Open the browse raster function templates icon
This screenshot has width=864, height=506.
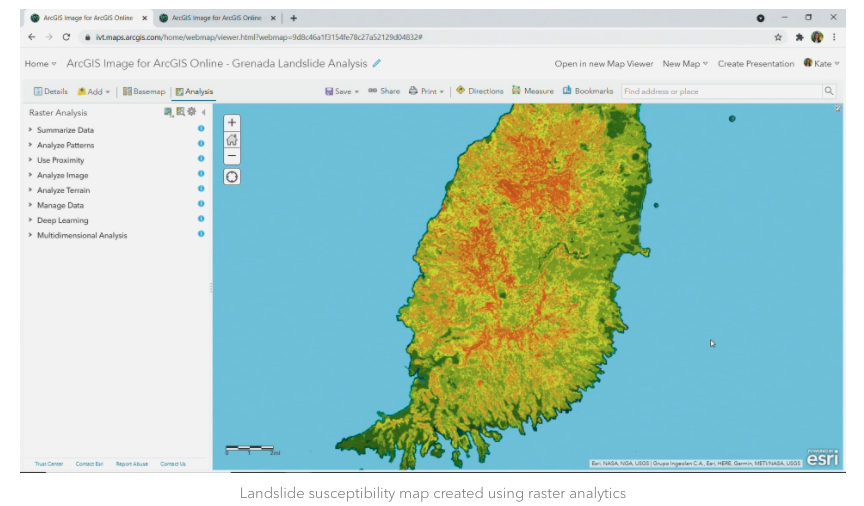[180, 112]
